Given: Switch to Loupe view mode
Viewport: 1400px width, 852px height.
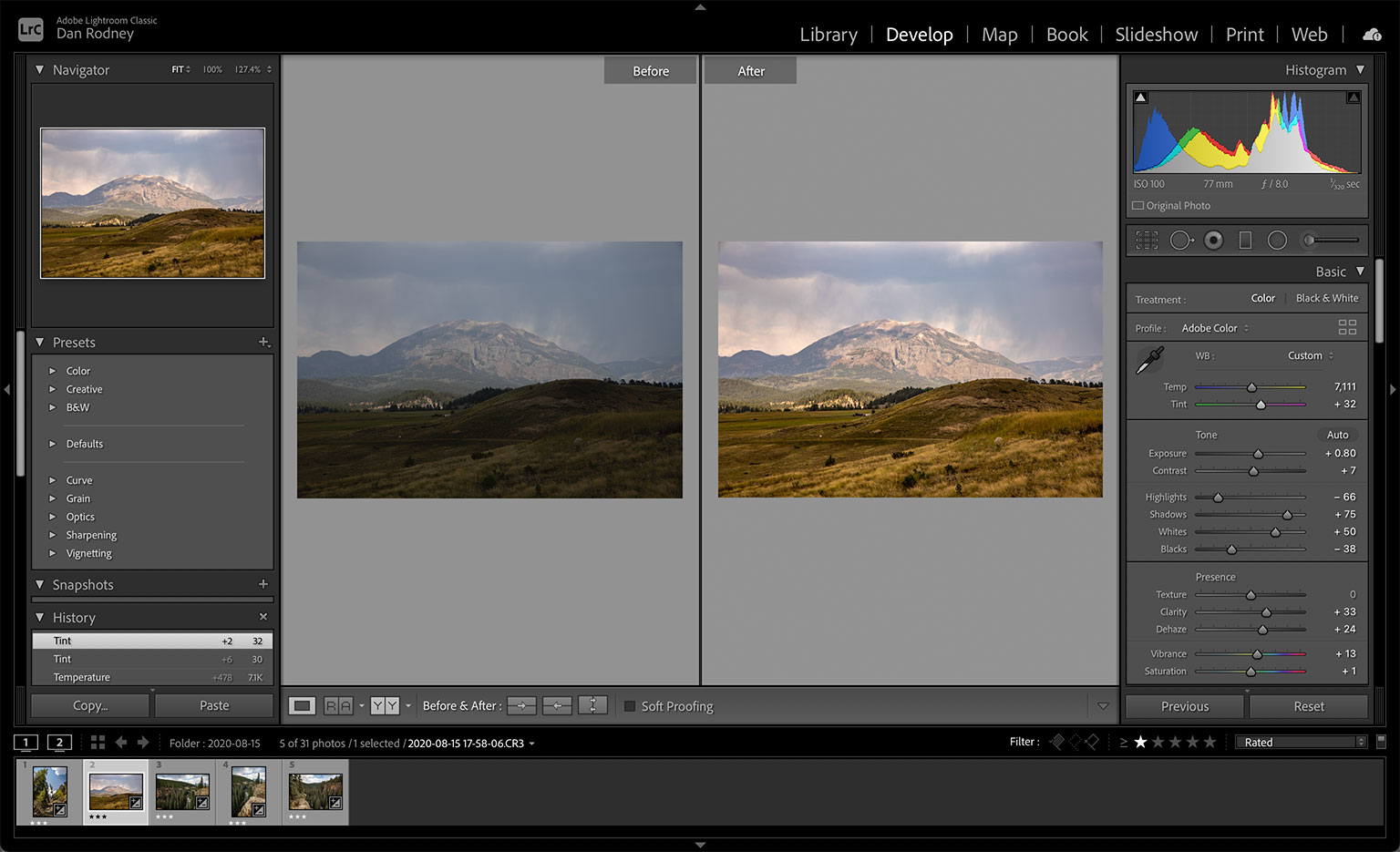Looking at the screenshot, I should pos(302,705).
